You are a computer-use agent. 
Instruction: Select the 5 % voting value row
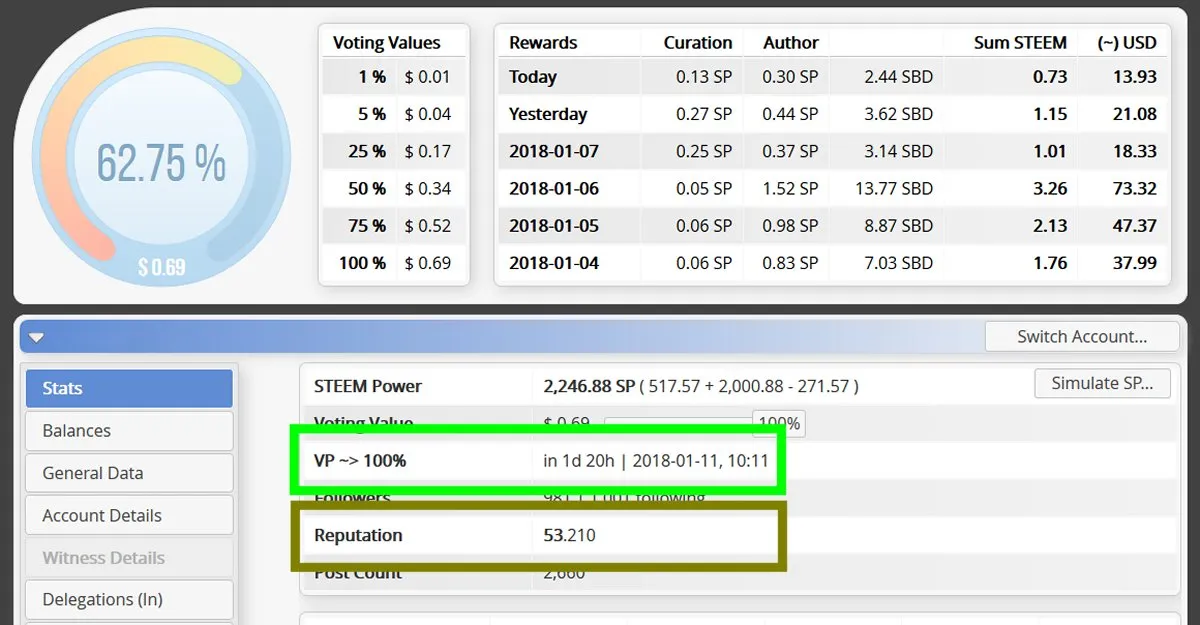point(394,114)
